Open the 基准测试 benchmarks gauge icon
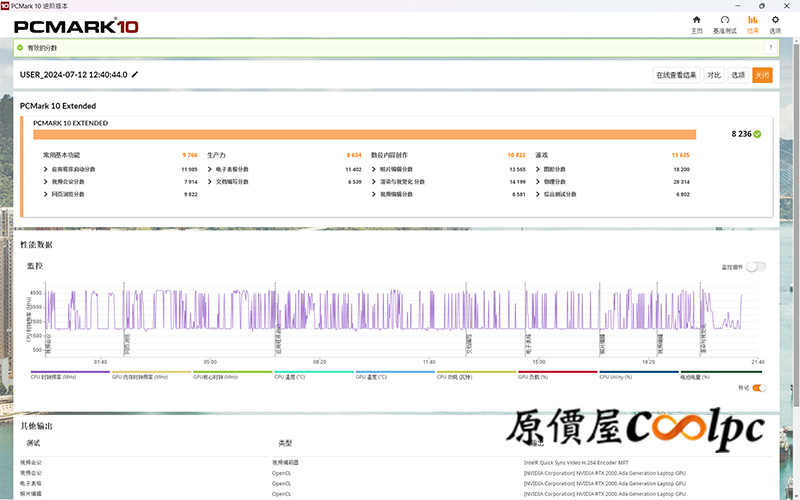 724,20
